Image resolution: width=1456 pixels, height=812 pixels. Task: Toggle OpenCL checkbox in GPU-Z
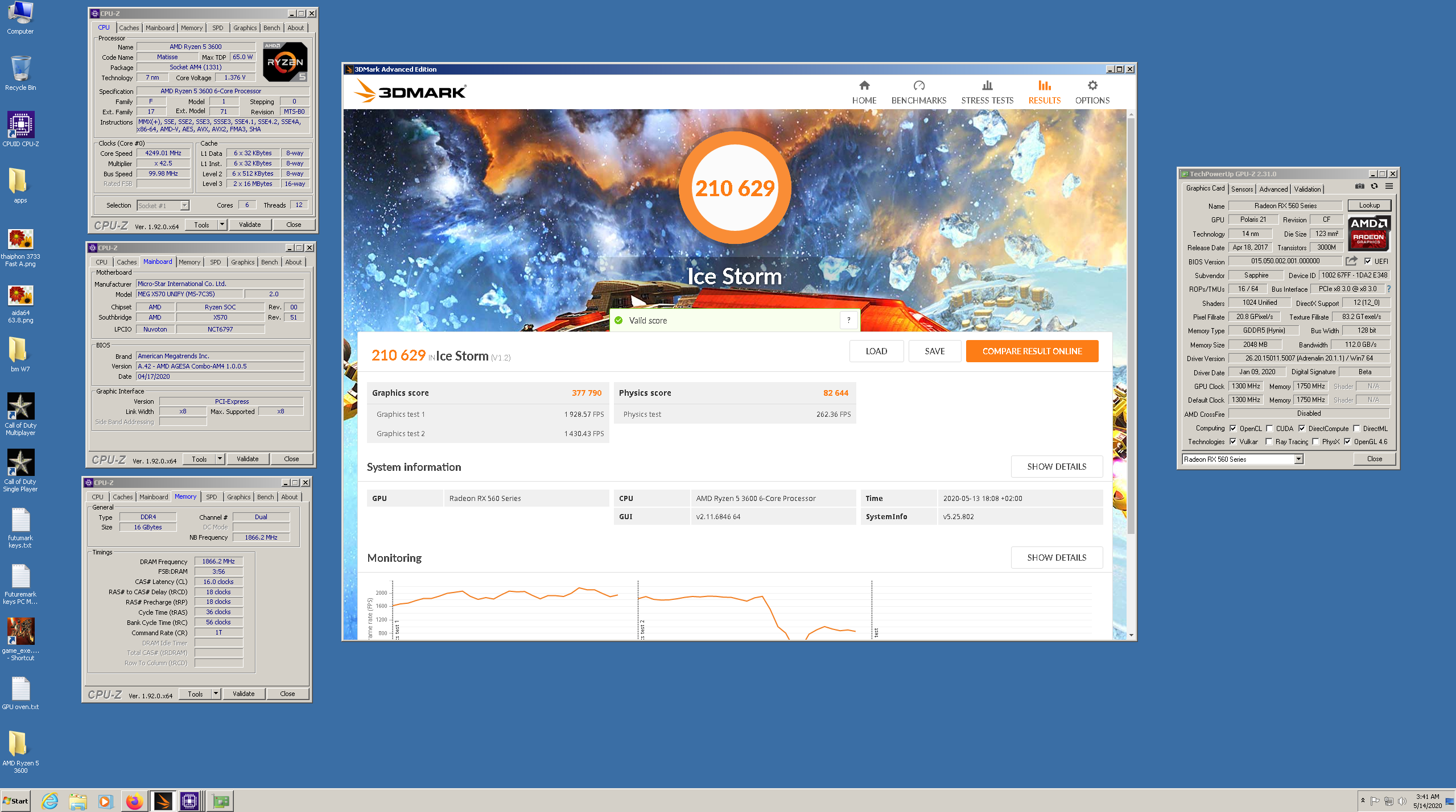1232,428
